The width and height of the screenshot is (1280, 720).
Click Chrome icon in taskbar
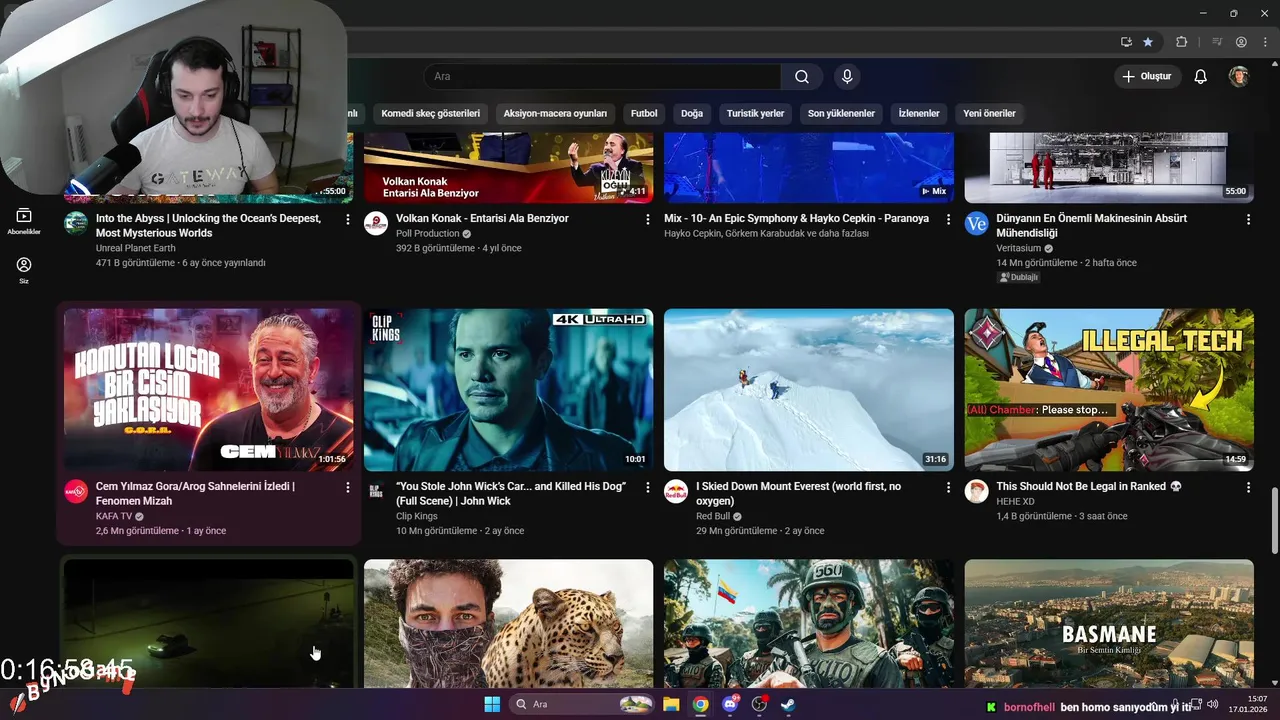[x=700, y=704]
